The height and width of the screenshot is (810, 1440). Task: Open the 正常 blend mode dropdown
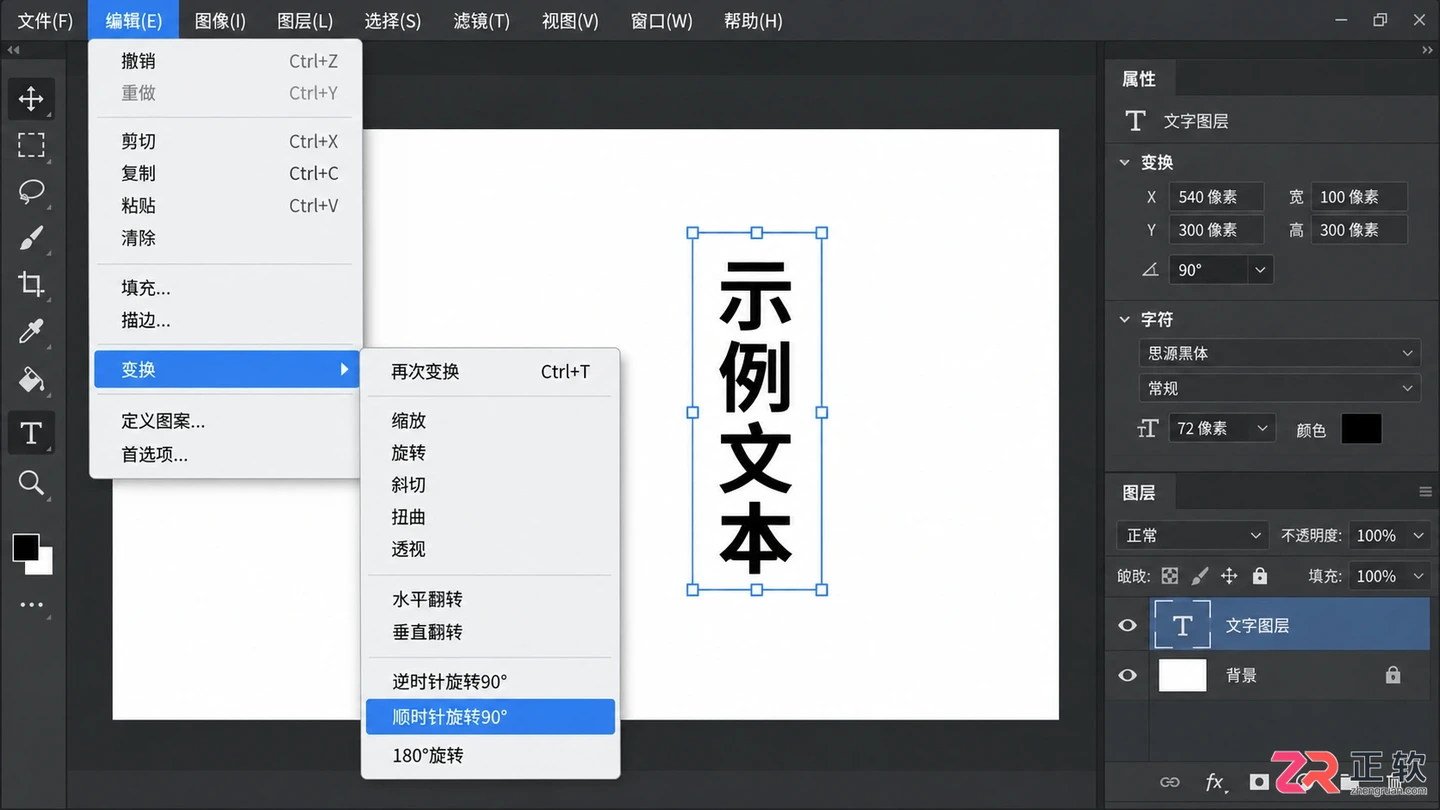coord(1193,536)
